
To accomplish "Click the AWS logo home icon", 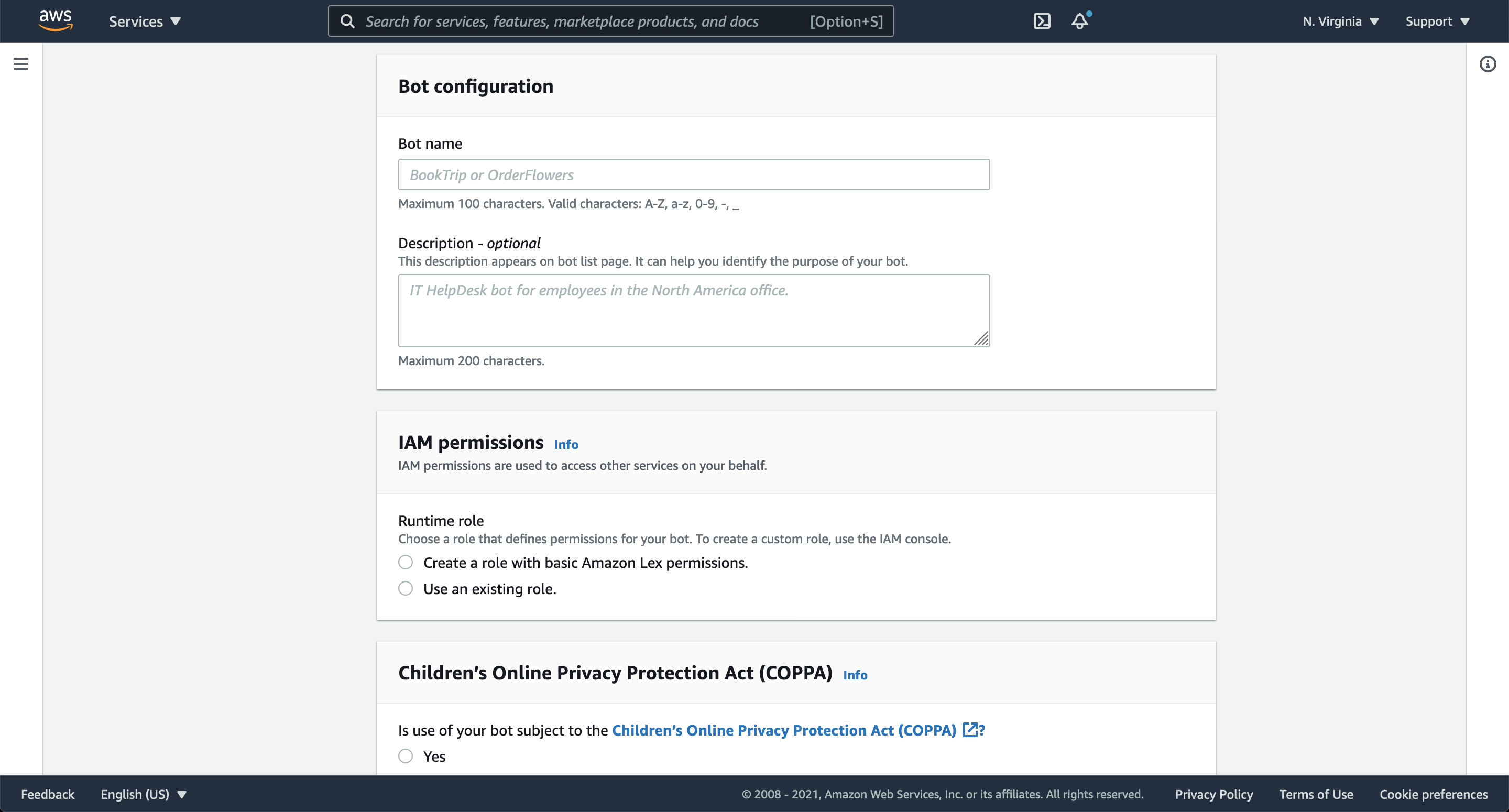I will 56,20.
